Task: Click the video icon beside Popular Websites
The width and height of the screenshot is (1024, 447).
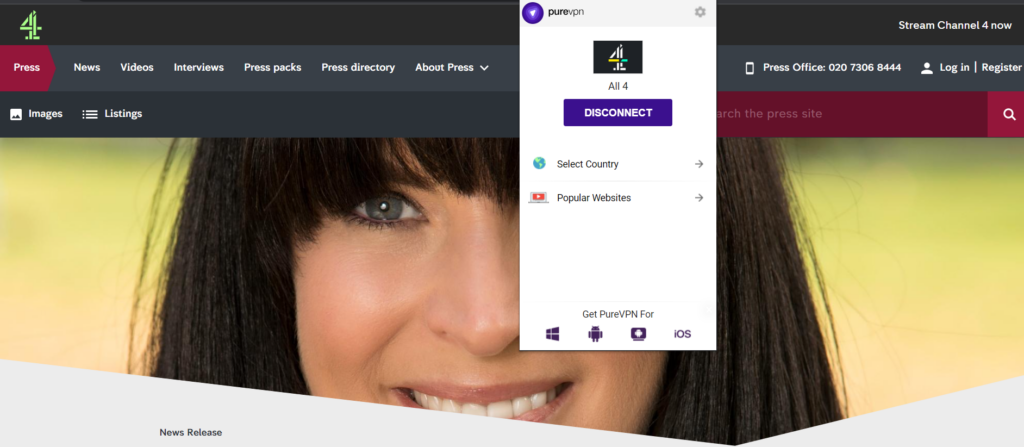Action: (539, 197)
